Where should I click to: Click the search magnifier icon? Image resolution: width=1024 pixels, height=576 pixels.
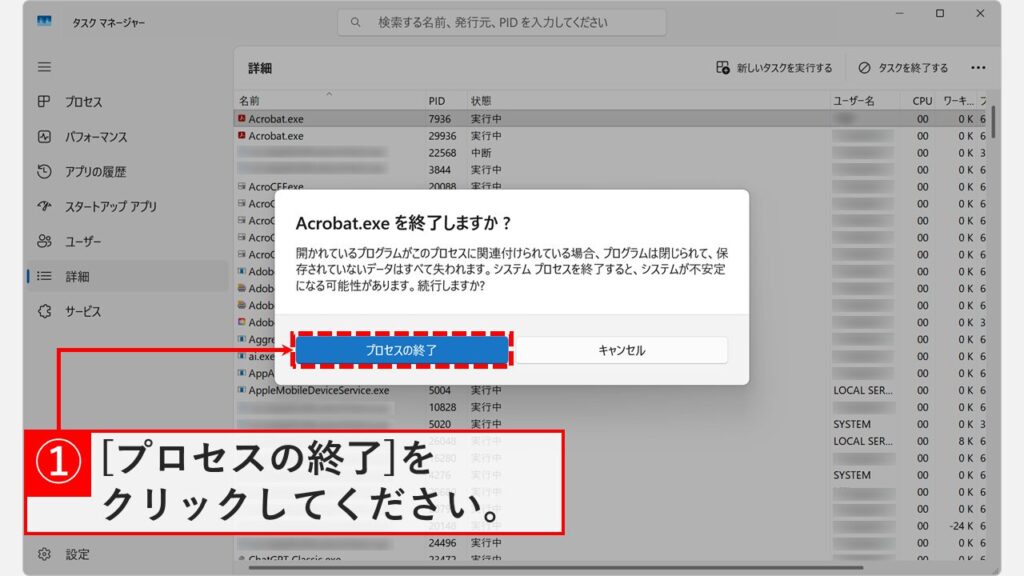[355, 22]
